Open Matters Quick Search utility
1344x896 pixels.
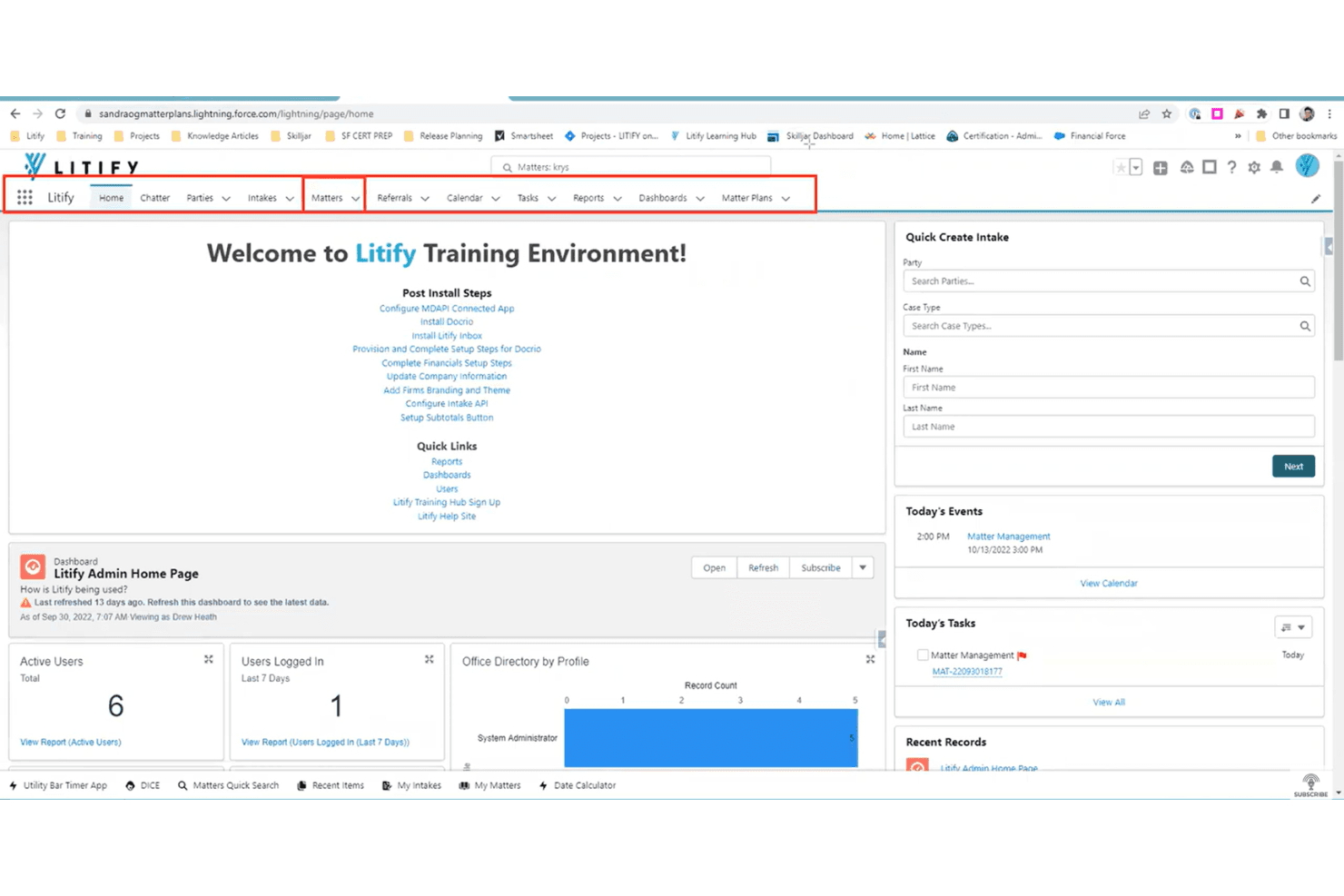coord(228,785)
